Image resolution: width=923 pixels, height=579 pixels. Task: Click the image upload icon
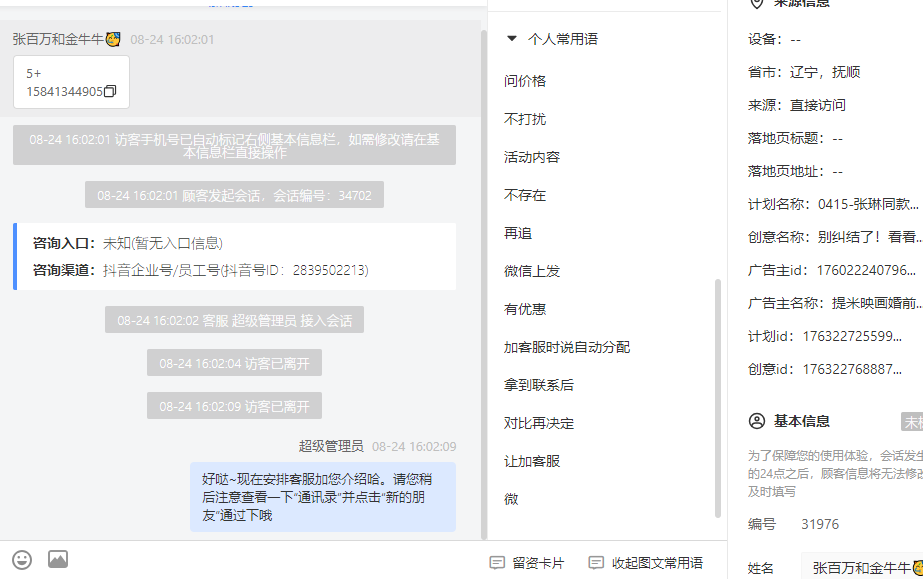[x=58, y=559]
